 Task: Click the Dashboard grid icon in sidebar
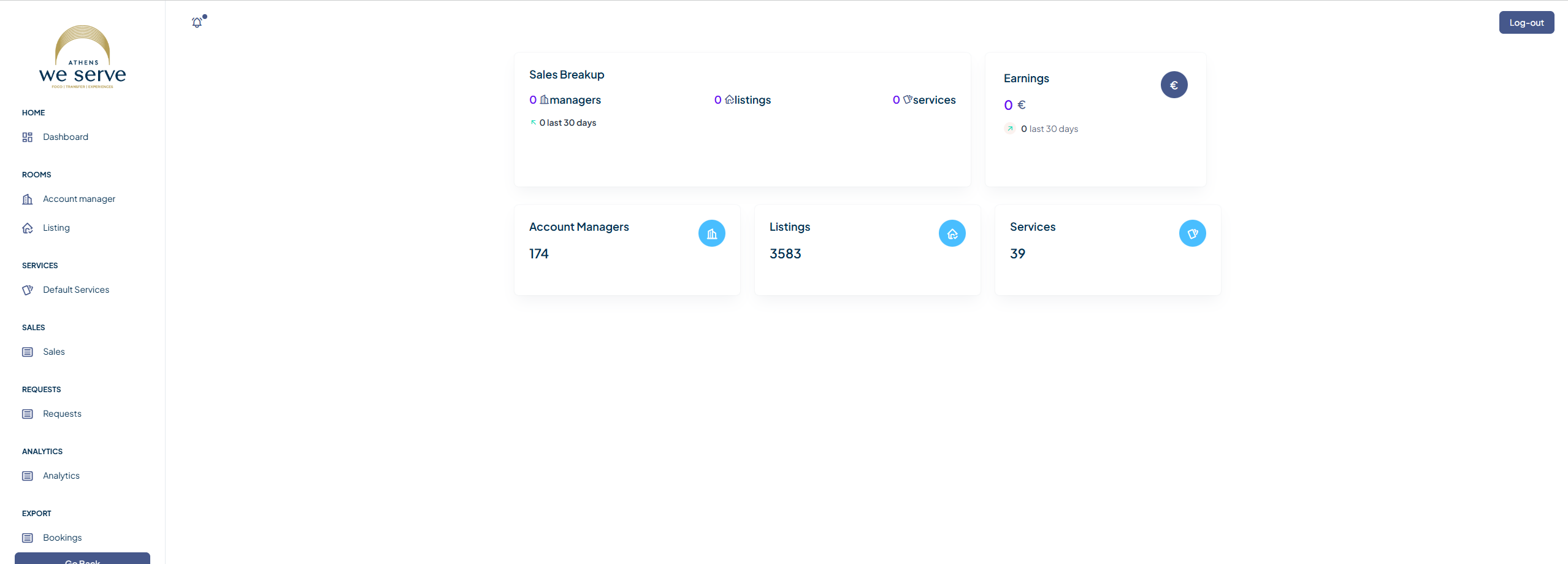pyautogui.click(x=28, y=137)
